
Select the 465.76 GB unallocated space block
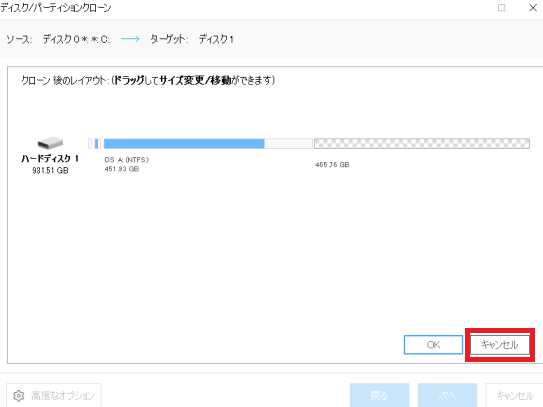422,143
